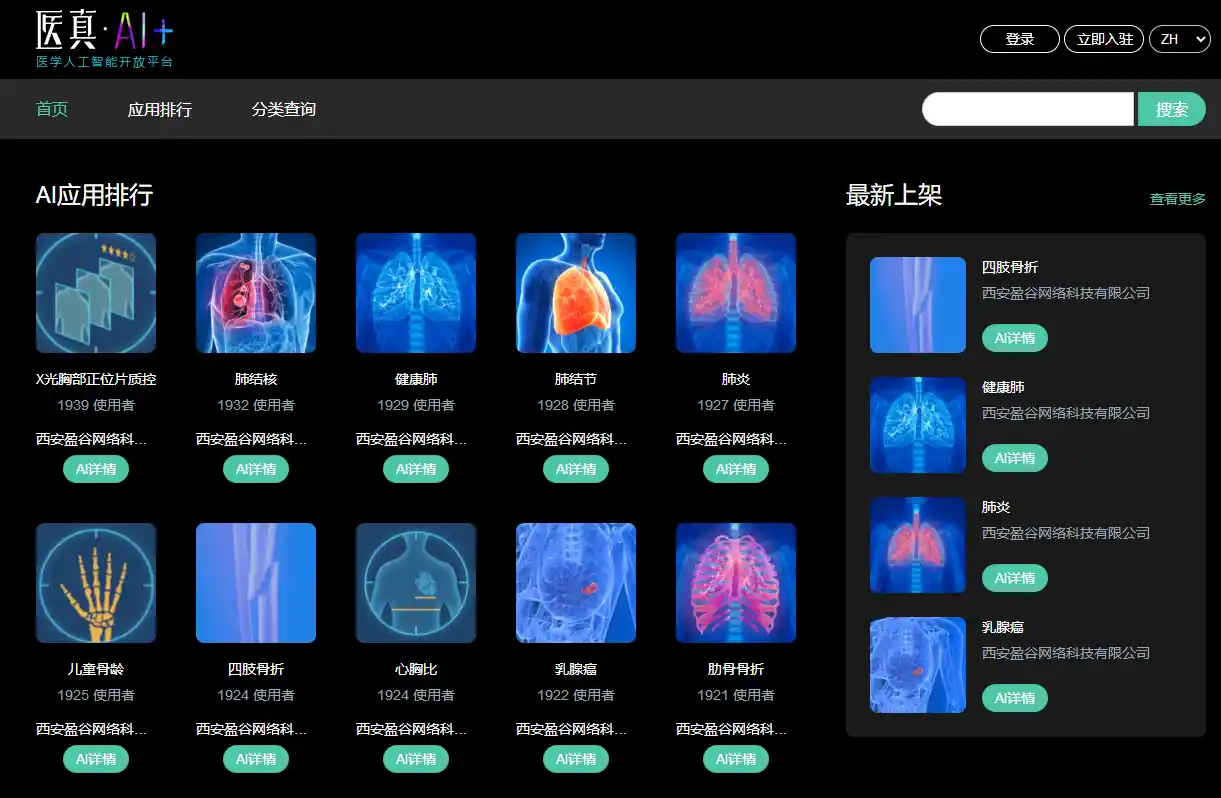Image resolution: width=1221 pixels, height=798 pixels.
Task: Click the 登录 login button
Action: 1019,39
